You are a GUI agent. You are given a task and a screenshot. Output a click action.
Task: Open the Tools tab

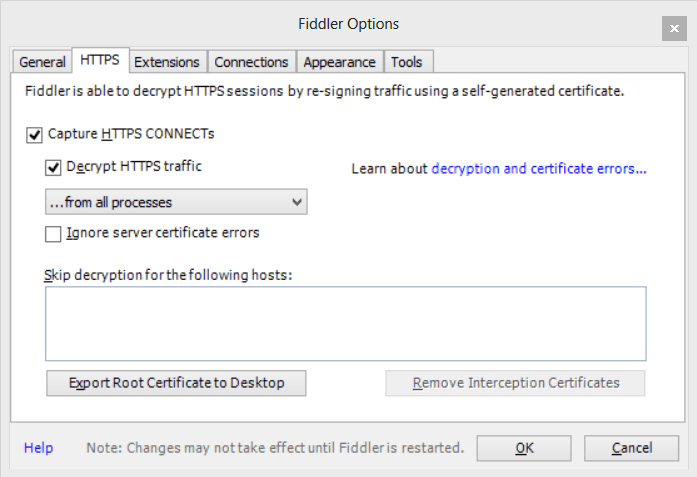(x=406, y=62)
